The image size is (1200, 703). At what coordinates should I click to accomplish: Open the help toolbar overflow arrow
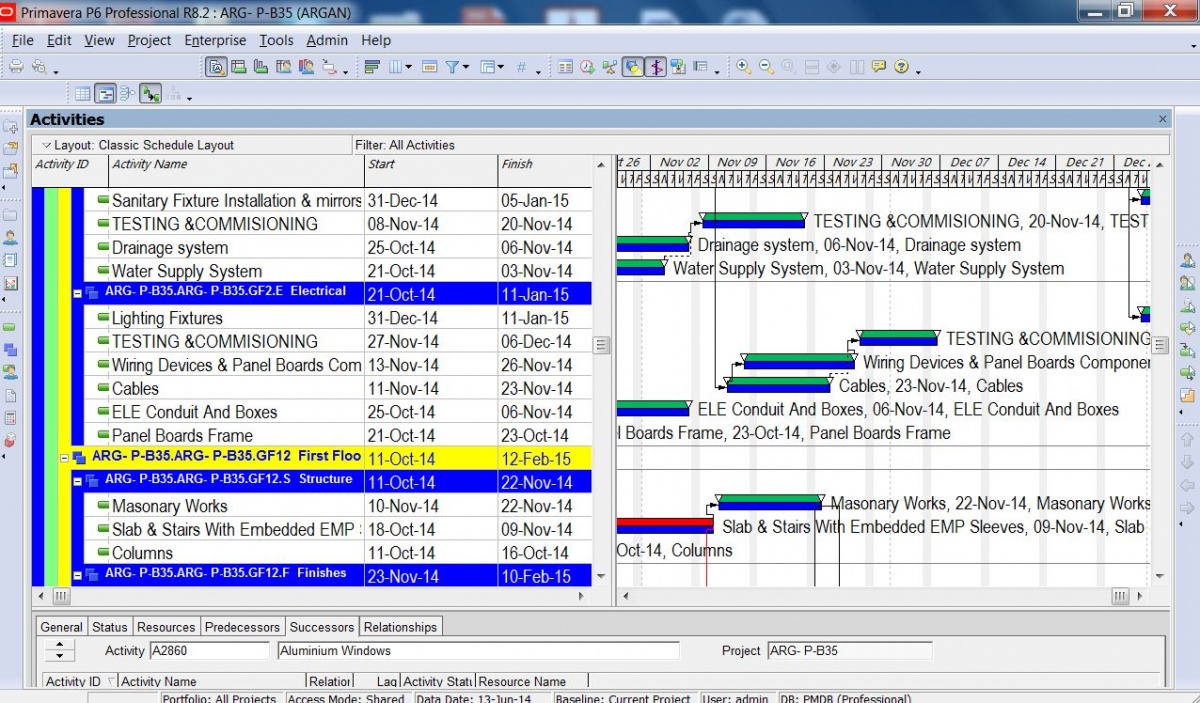918,71
